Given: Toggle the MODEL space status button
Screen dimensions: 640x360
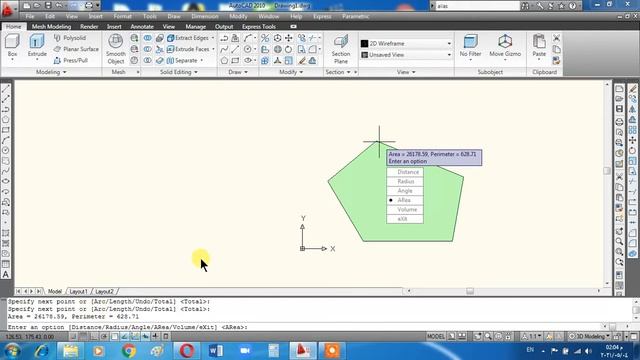Looking at the screenshot, I should tap(435, 336).
